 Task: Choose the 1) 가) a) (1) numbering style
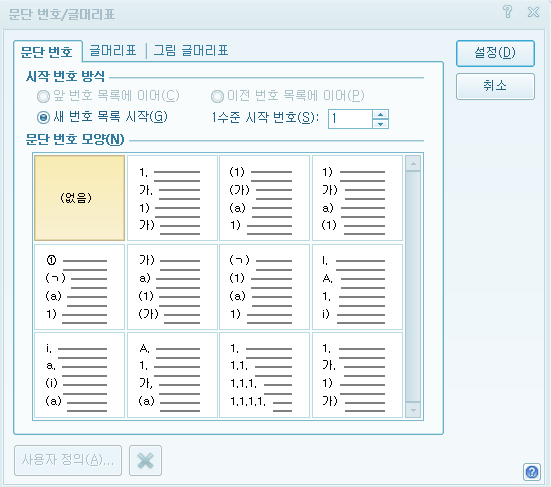click(x=357, y=198)
